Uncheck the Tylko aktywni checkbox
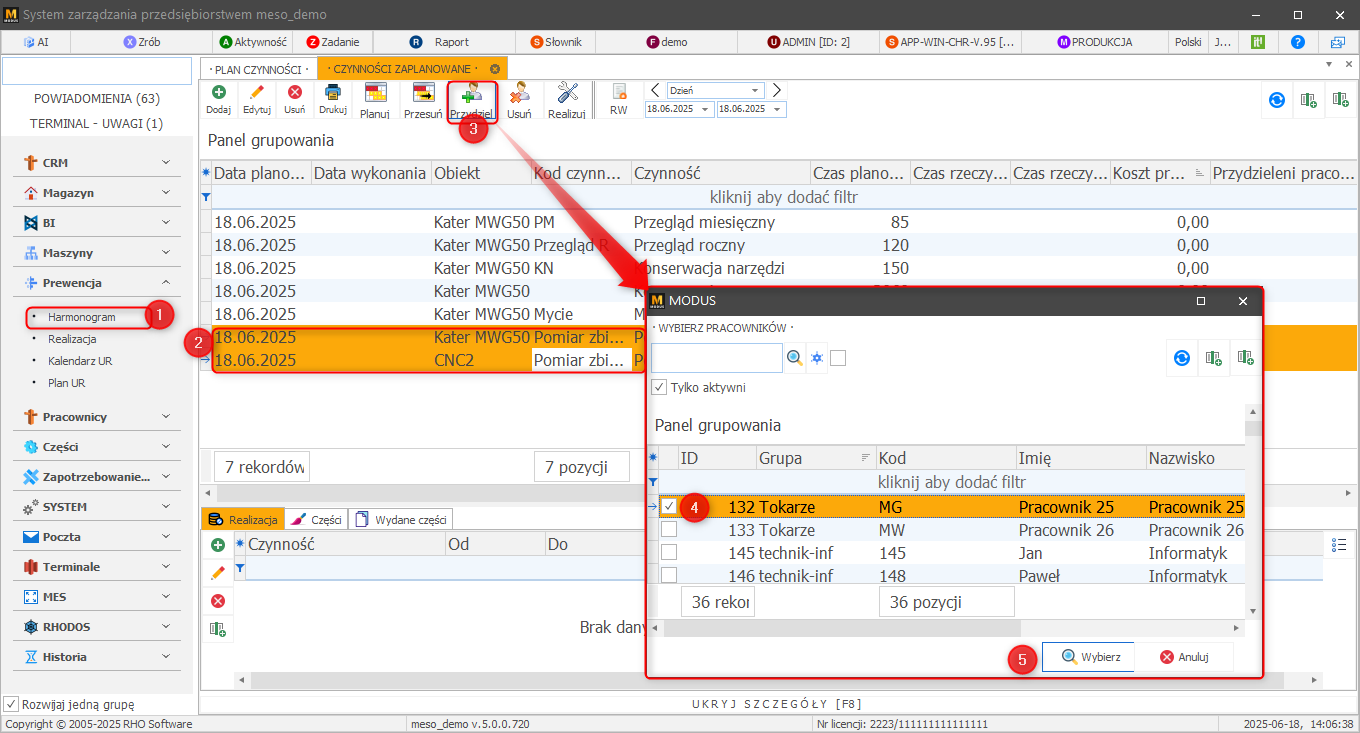The height and width of the screenshot is (733, 1360). tap(659, 387)
